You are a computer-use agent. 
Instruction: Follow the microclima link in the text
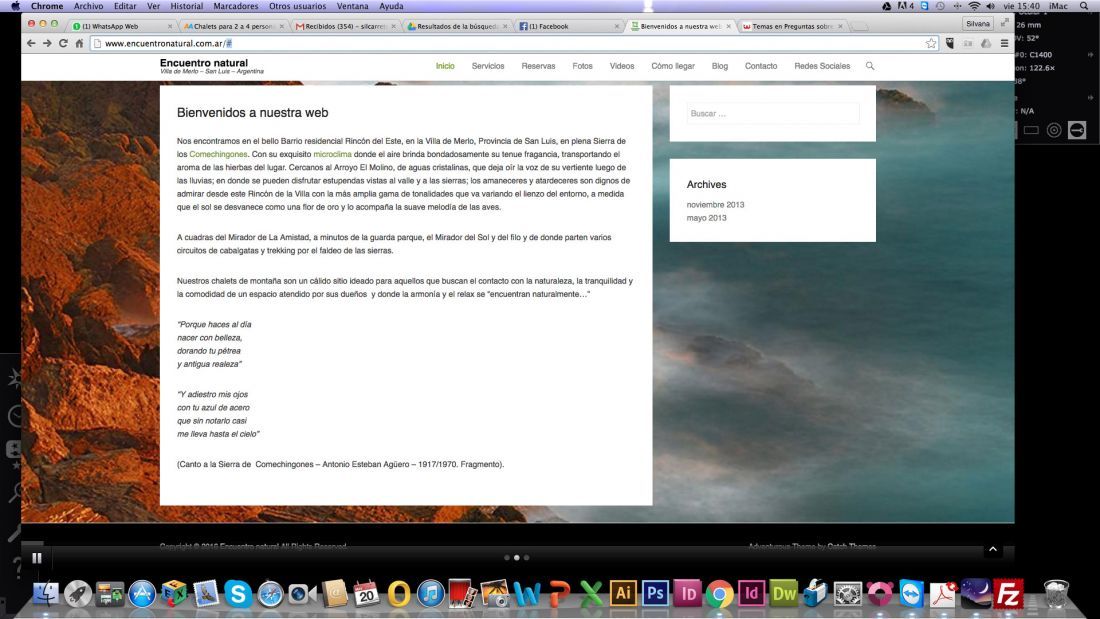click(x=333, y=154)
